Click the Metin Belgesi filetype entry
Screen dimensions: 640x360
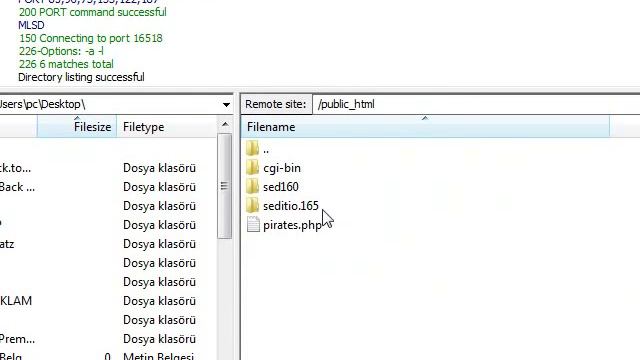158,356
